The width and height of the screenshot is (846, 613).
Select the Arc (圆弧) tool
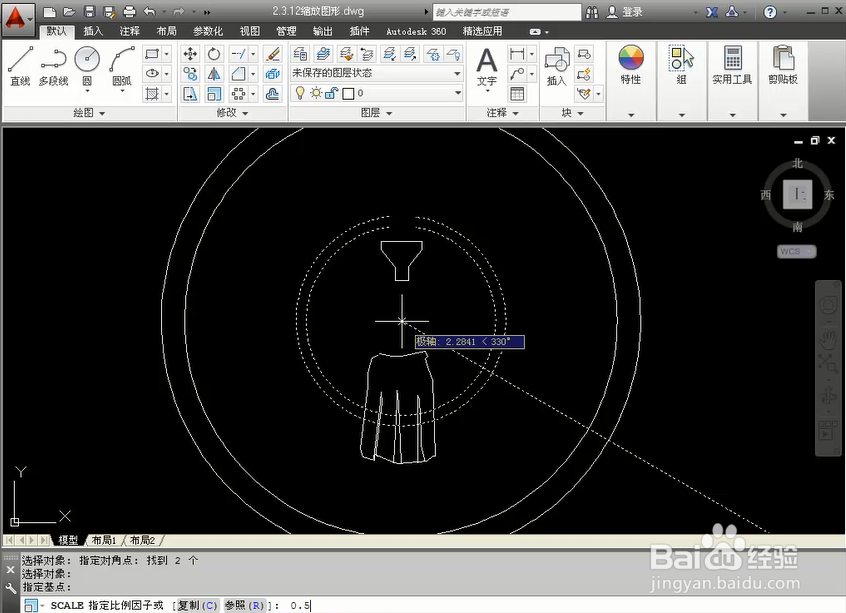pos(122,66)
